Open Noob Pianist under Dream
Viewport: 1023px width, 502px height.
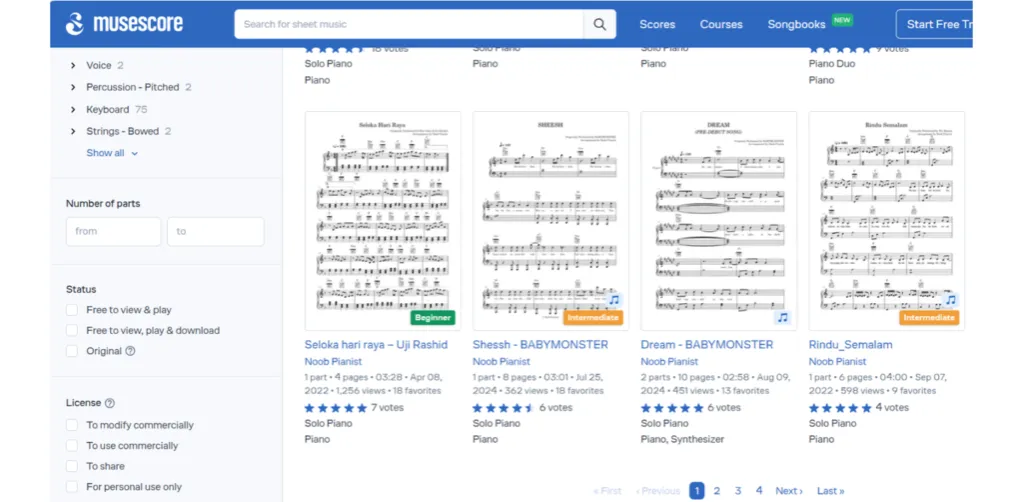(669, 362)
